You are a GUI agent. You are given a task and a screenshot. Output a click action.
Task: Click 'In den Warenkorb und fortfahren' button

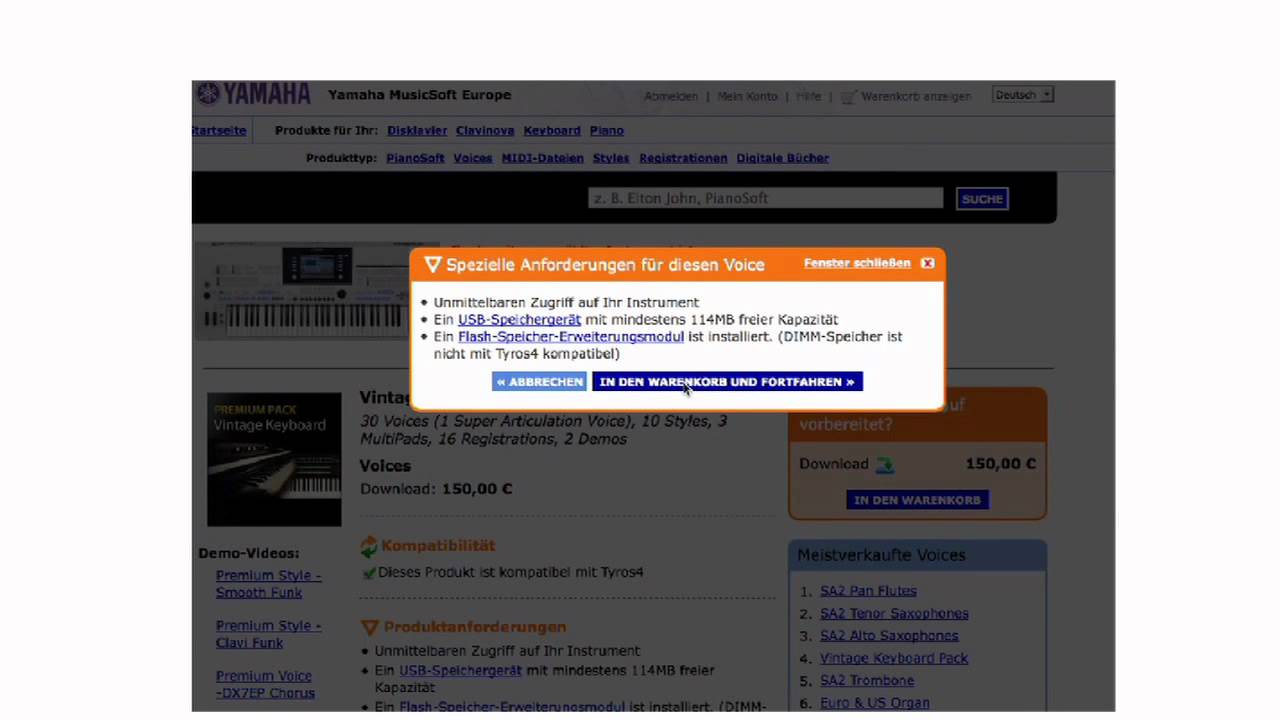(x=727, y=382)
